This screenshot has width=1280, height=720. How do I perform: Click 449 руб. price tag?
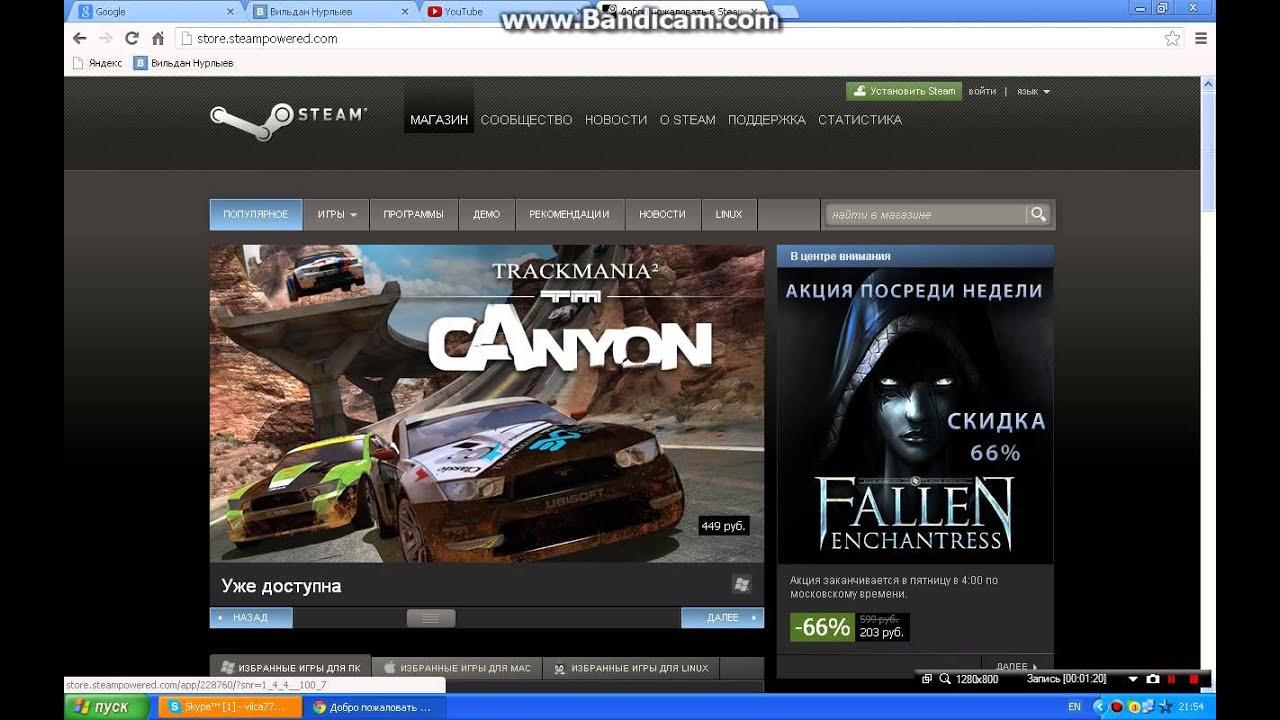[724, 525]
